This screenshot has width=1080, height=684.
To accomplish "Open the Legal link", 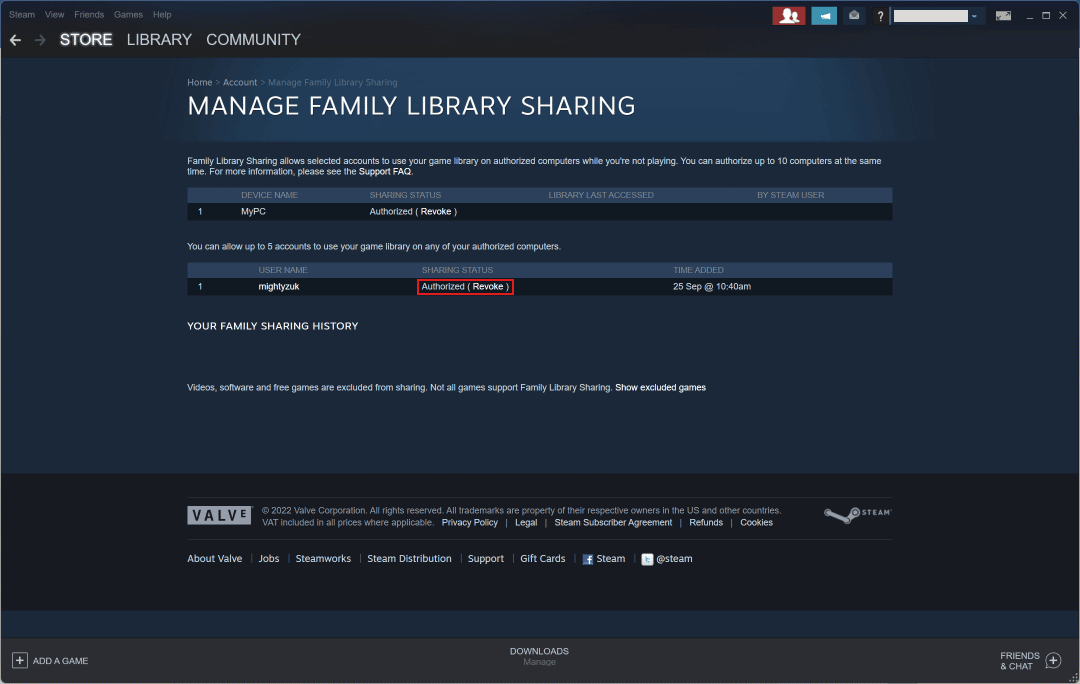I will [526, 523].
